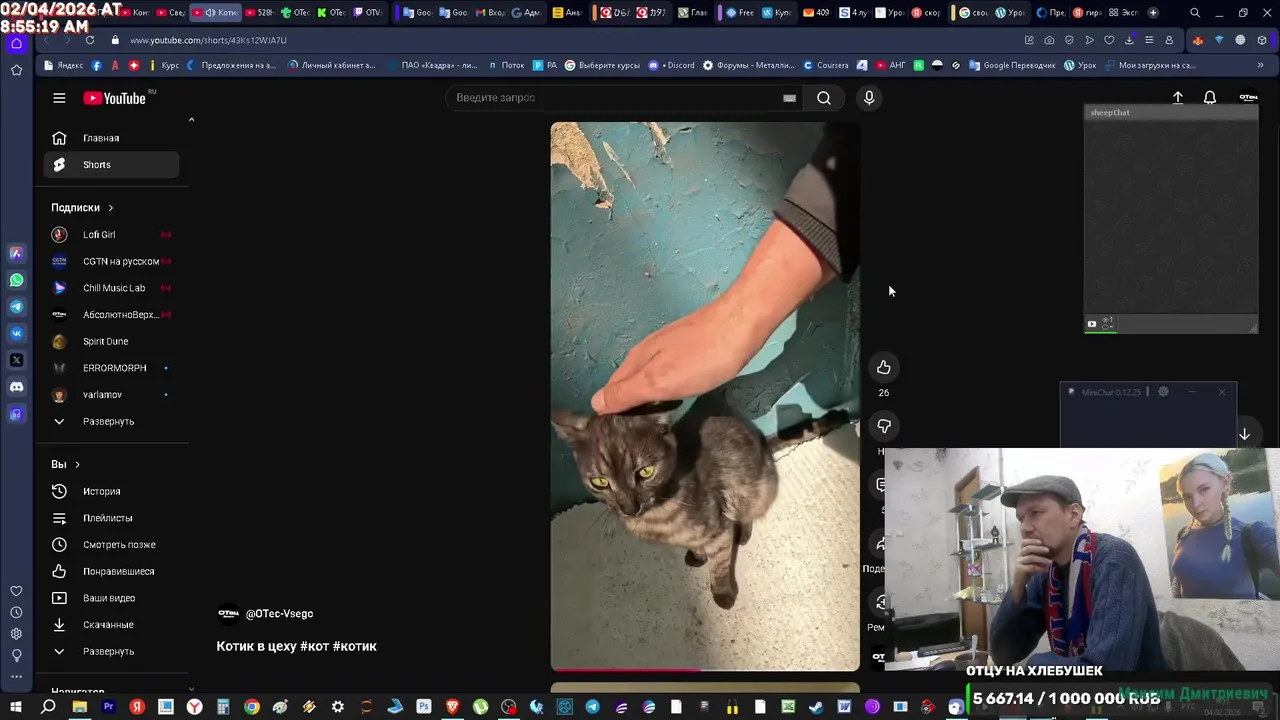
Task: Open Выберите курсы bookmark
Action: [x=602, y=65]
